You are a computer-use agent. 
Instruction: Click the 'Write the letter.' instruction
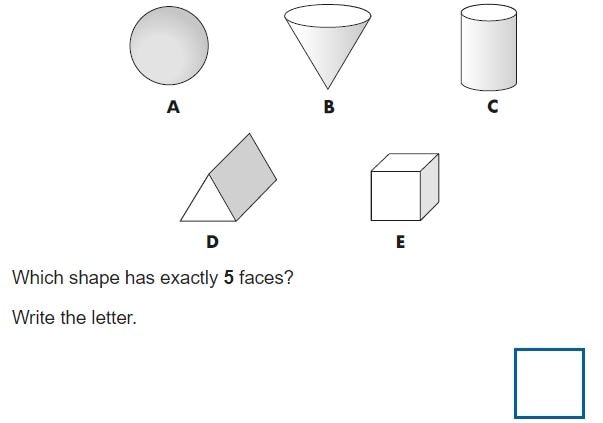click(x=75, y=318)
